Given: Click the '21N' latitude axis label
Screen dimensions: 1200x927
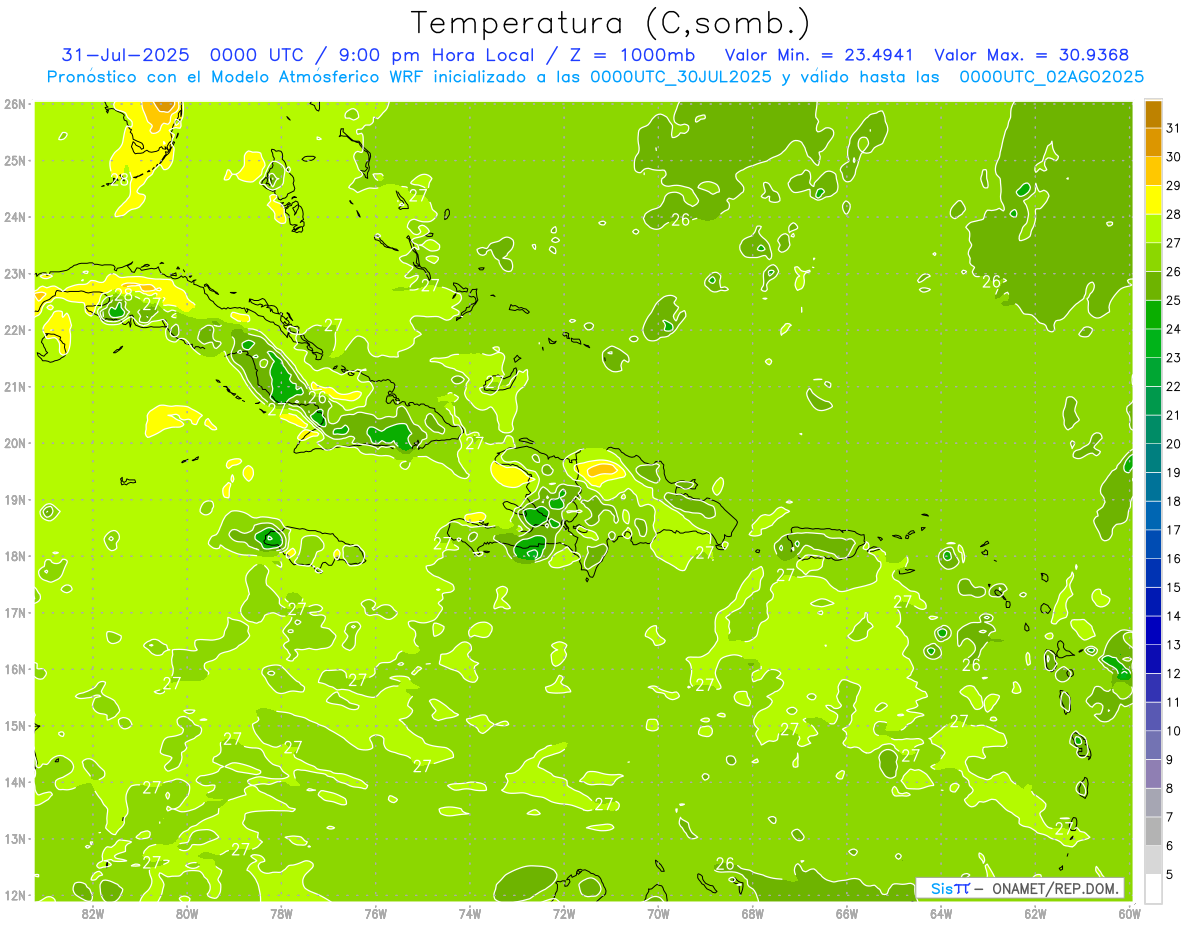Looking at the screenshot, I should (15, 387).
